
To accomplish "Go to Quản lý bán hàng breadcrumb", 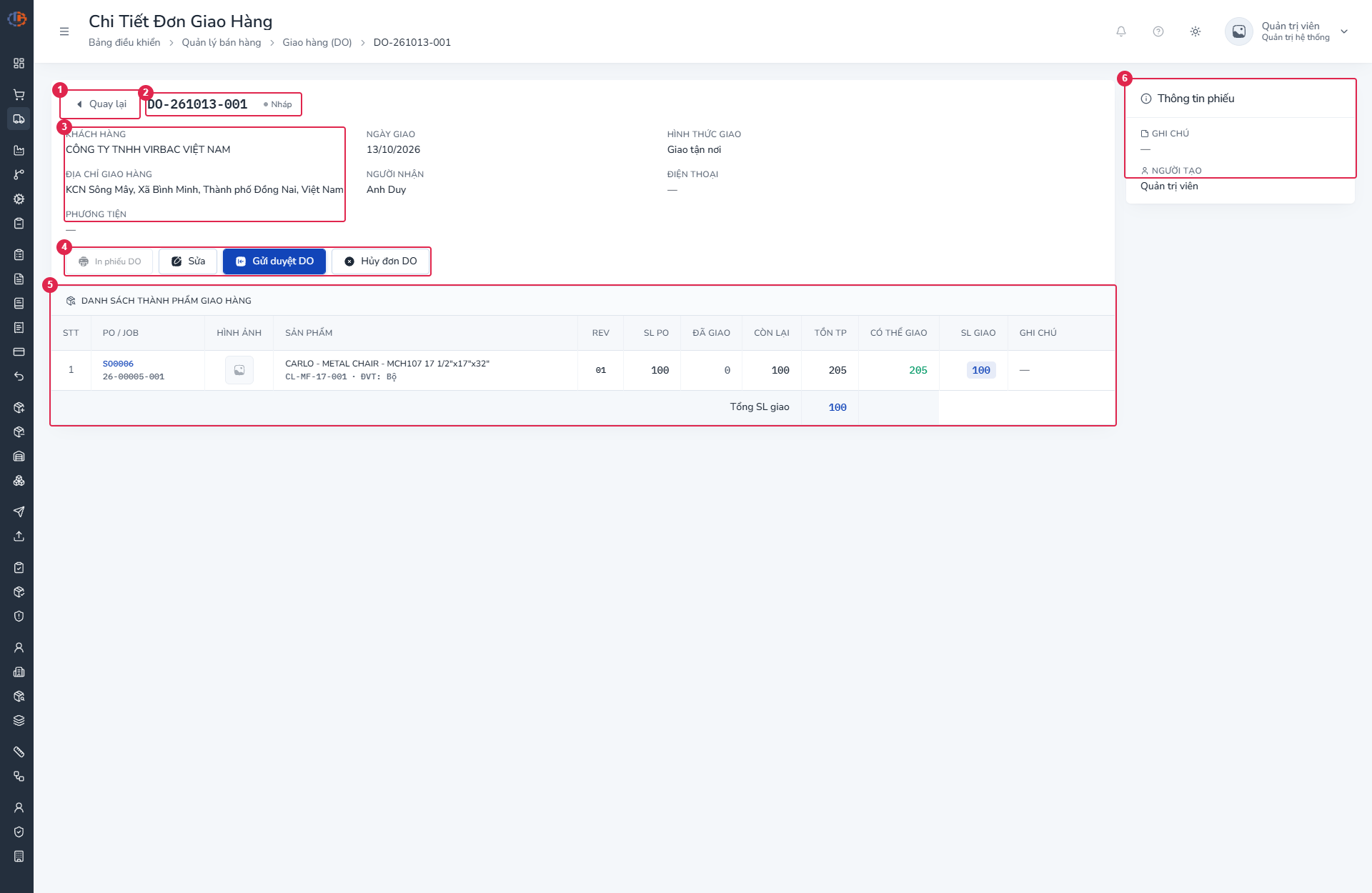I will coord(222,43).
